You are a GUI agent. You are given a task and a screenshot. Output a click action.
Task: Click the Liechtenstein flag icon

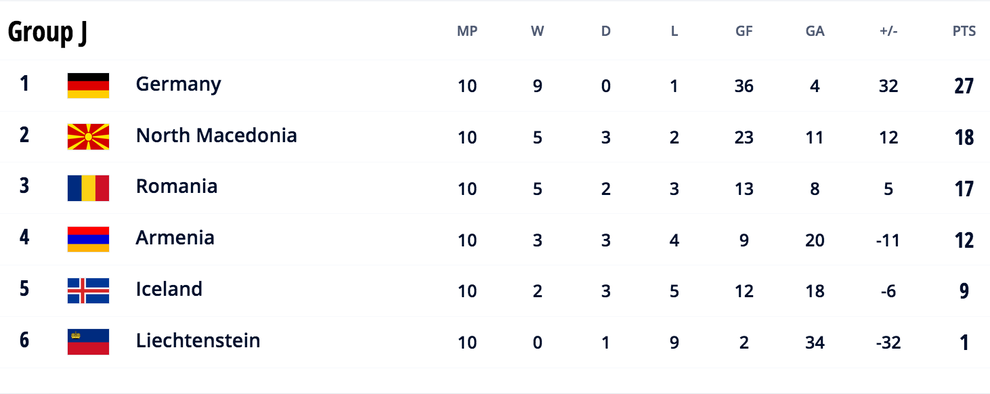[x=88, y=342]
